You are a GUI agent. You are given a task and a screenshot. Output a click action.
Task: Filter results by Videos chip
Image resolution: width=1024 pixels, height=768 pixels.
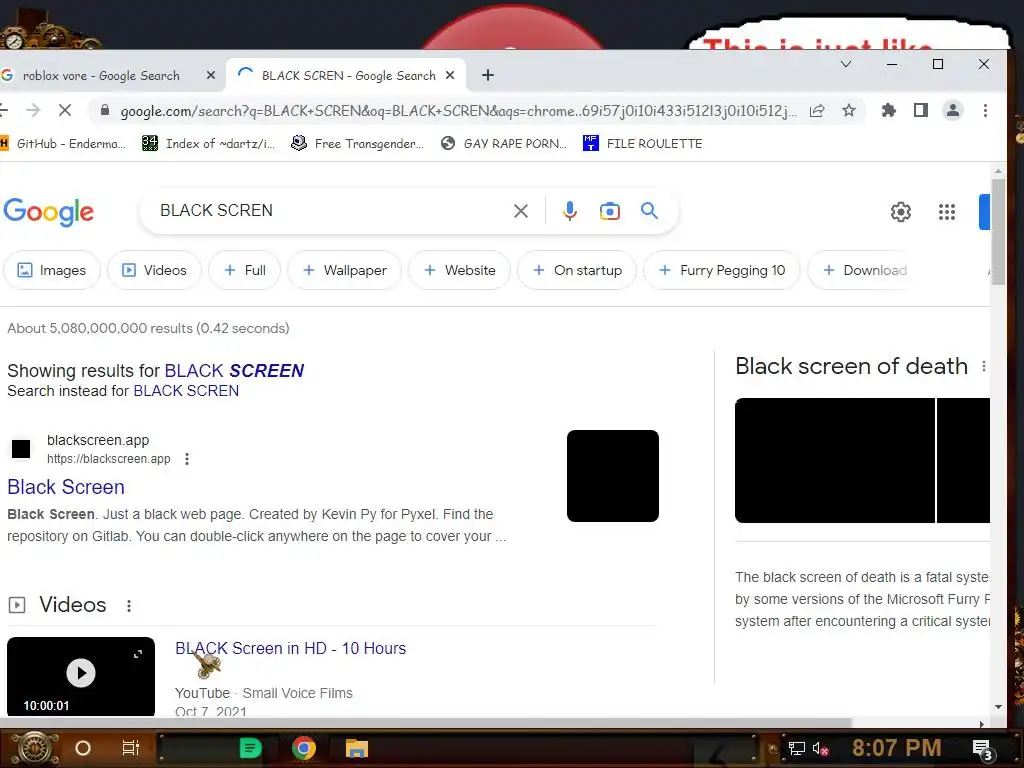(154, 270)
